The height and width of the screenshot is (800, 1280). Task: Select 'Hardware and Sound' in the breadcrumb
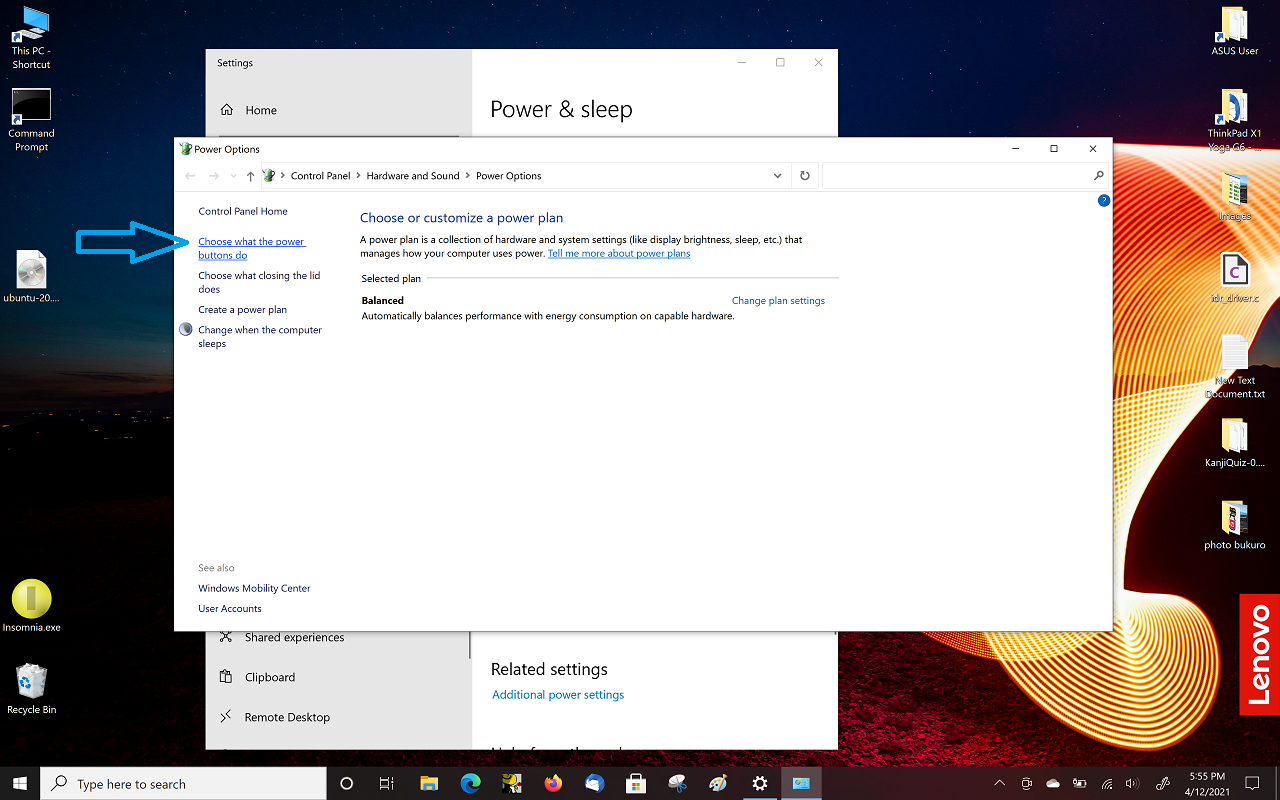tap(413, 176)
